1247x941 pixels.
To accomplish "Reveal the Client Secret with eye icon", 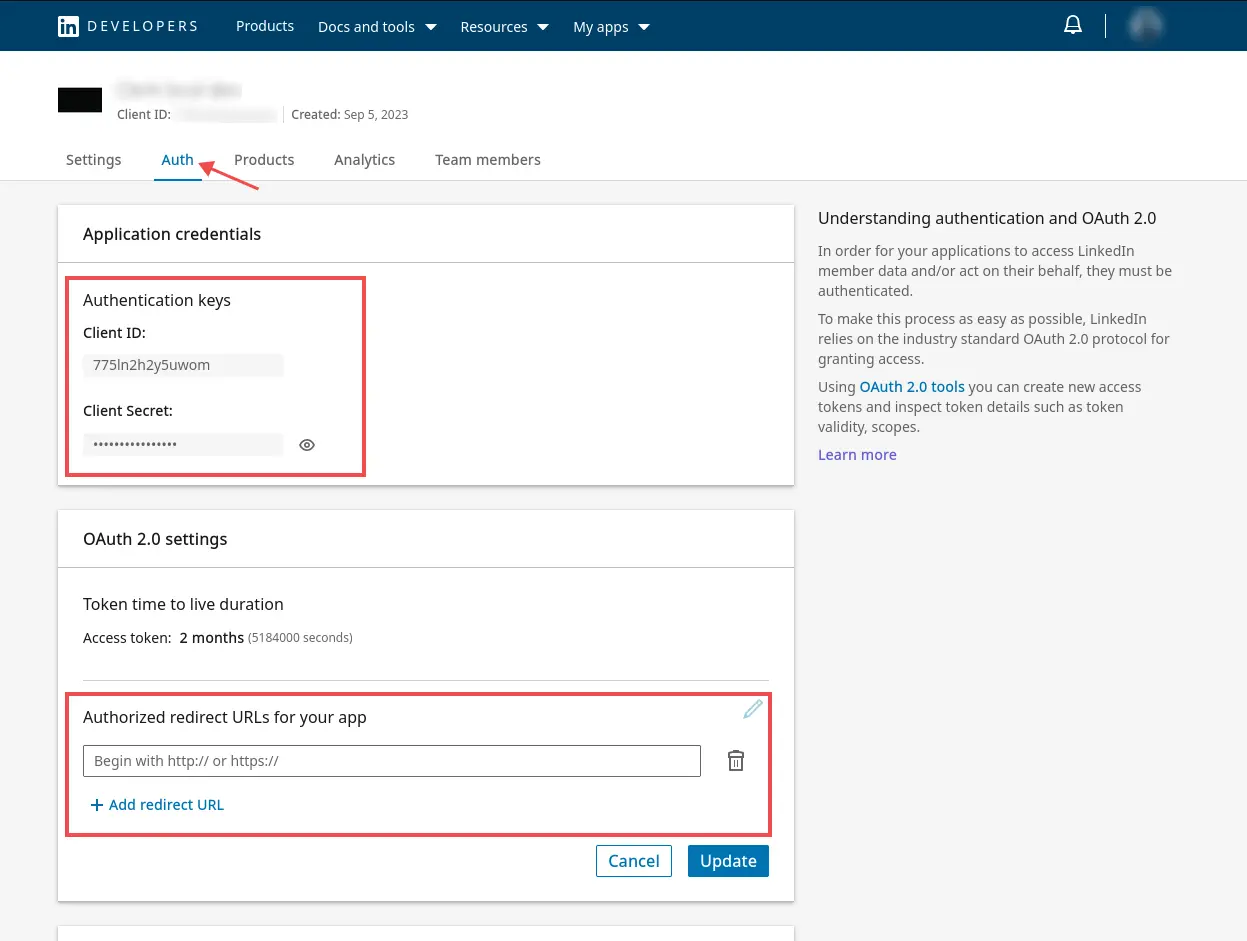I will pyautogui.click(x=307, y=445).
